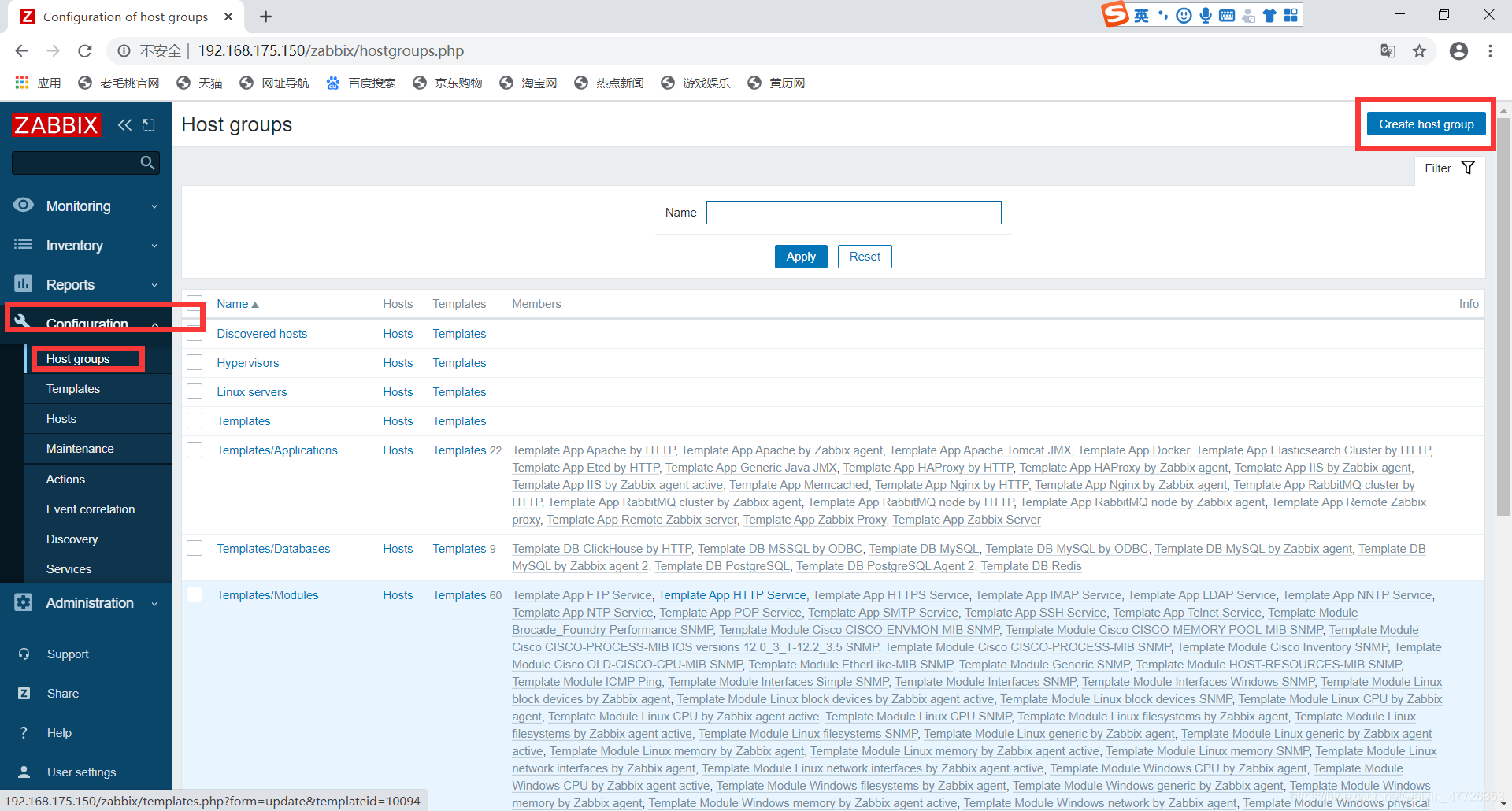This screenshot has height=811, width=1512.
Task: Click the apps grid bookmark icon
Action: point(22,83)
